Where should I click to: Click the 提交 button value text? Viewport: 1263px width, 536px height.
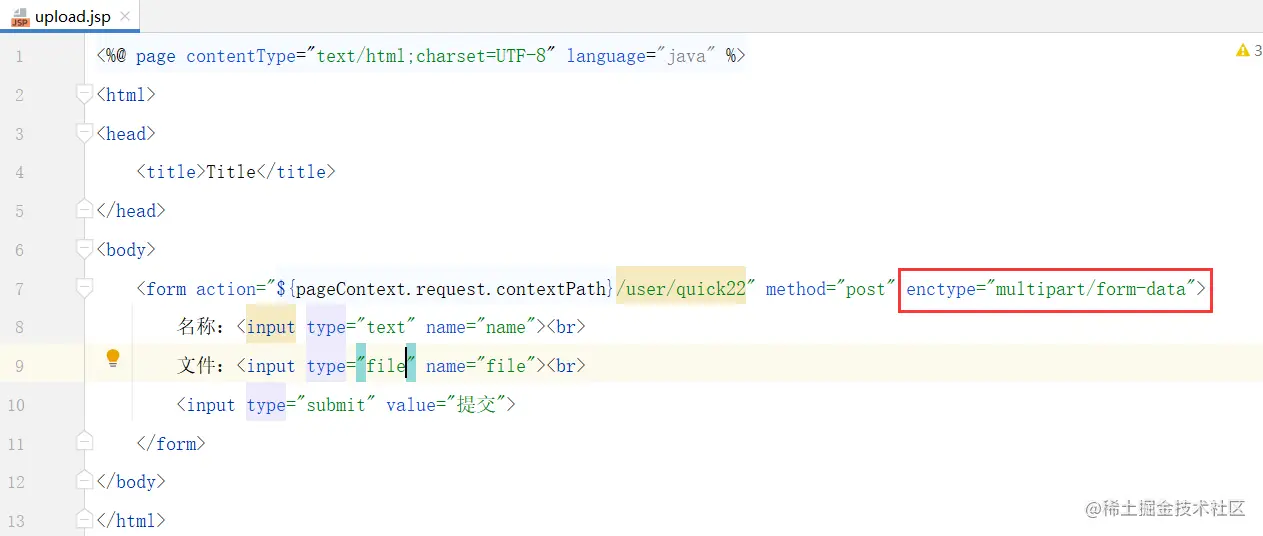[476, 405]
